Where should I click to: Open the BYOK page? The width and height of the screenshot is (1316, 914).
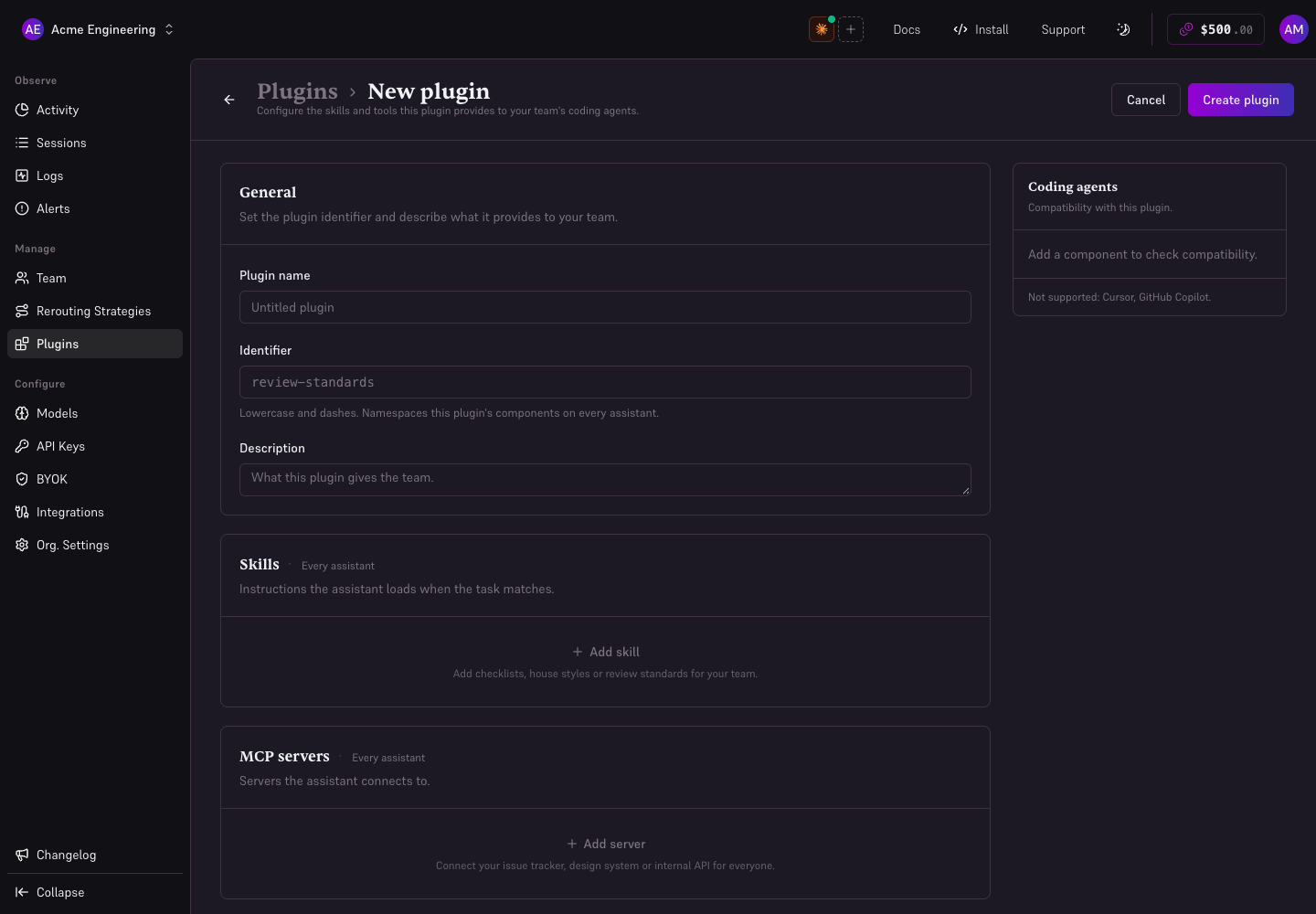95,479
